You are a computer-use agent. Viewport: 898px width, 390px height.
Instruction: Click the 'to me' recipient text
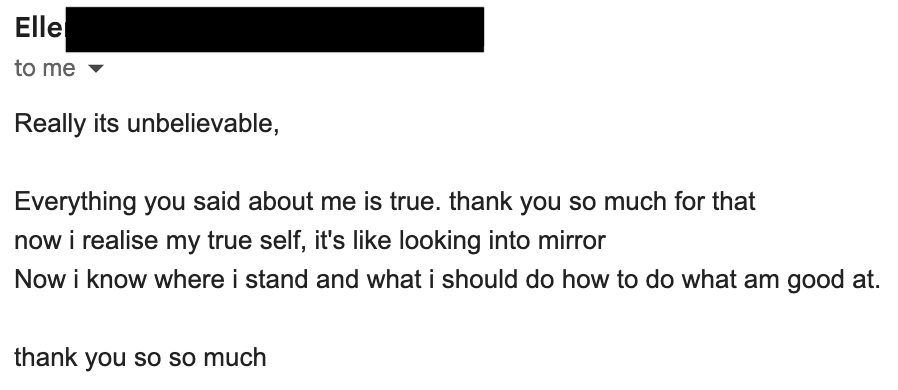(45, 68)
